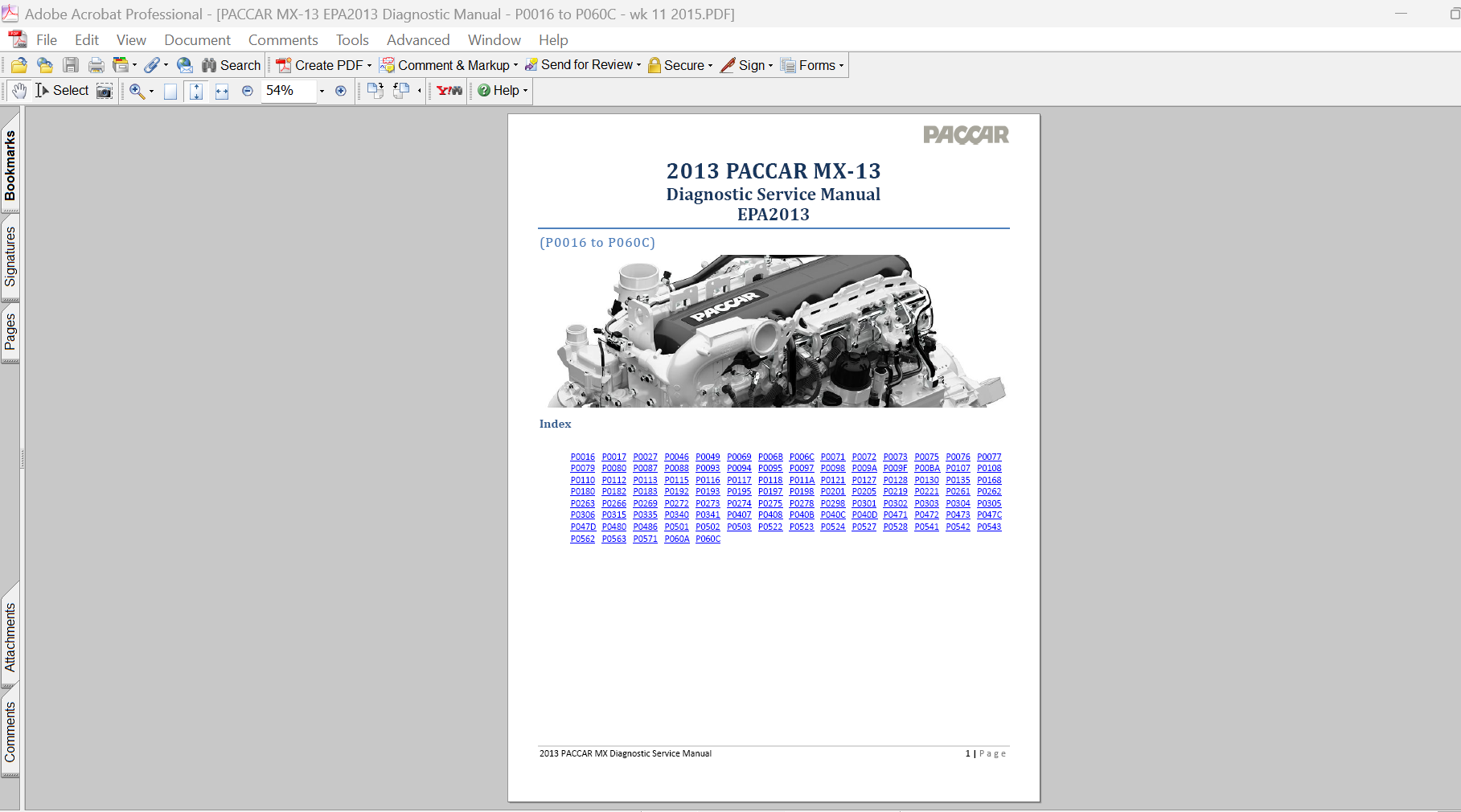Follow the P0305 index link
The width and height of the screenshot is (1461, 812).
[x=989, y=503]
